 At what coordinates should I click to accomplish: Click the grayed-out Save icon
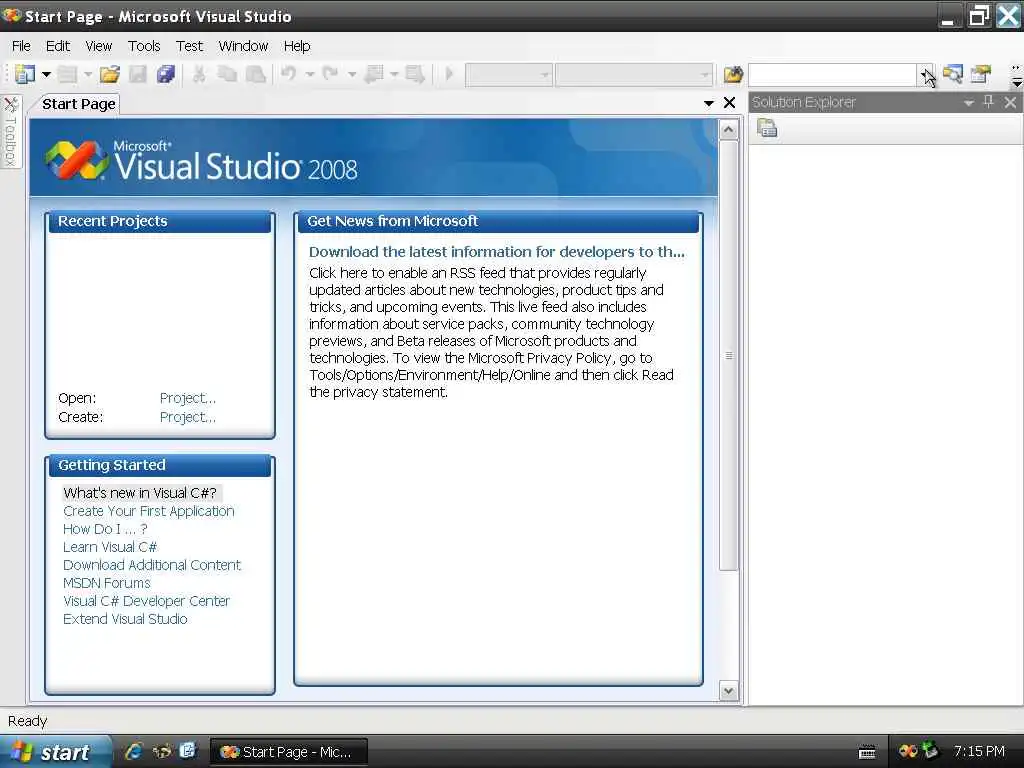coord(138,74)
